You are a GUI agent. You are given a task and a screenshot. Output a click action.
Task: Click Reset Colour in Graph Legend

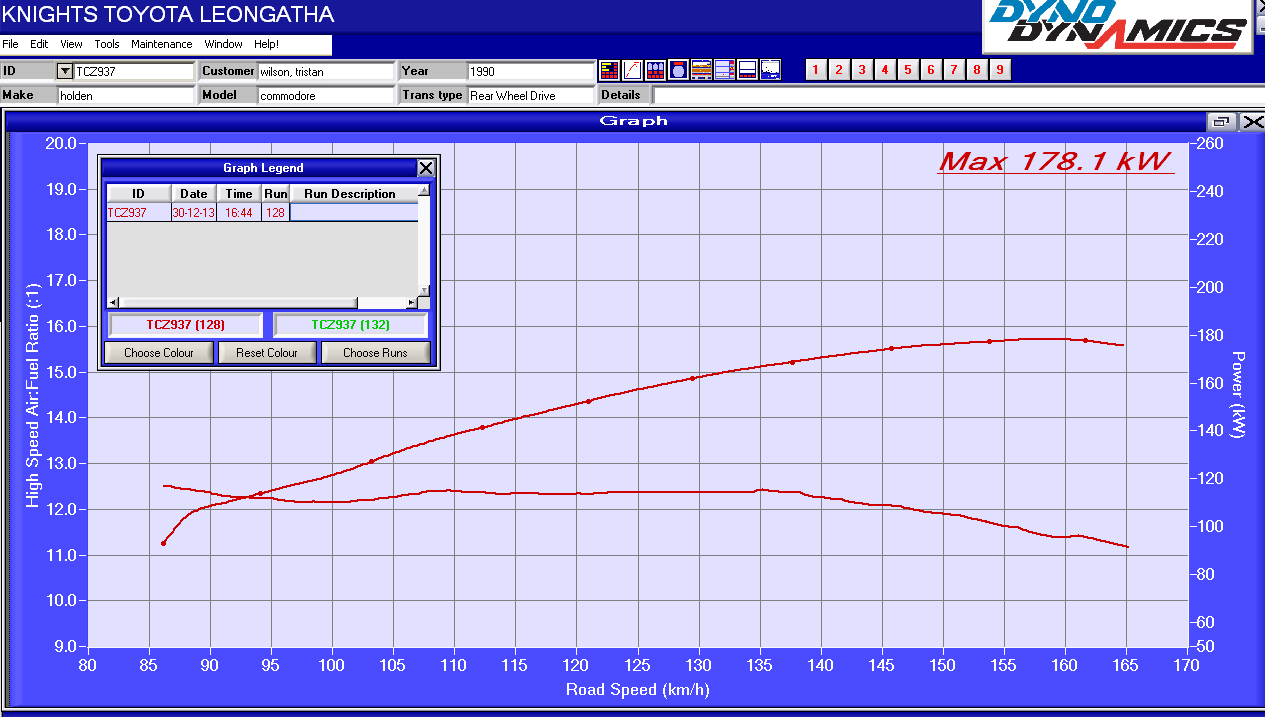click(x=267, y=353)
